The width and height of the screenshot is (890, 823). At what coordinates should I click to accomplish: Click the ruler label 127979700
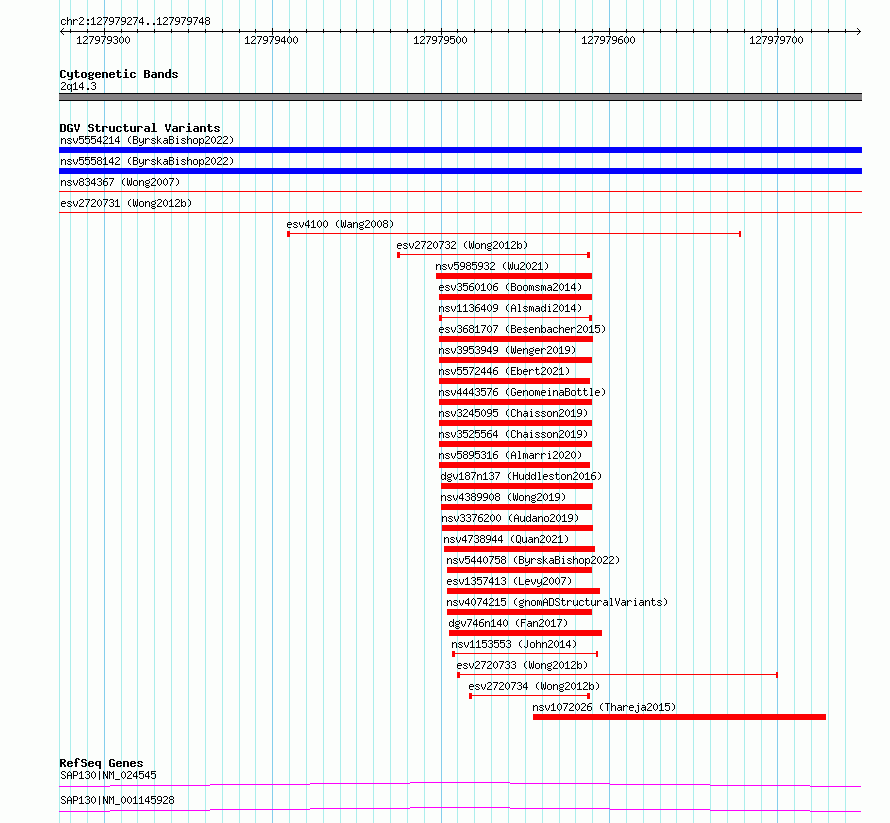[x=776, y=40]
